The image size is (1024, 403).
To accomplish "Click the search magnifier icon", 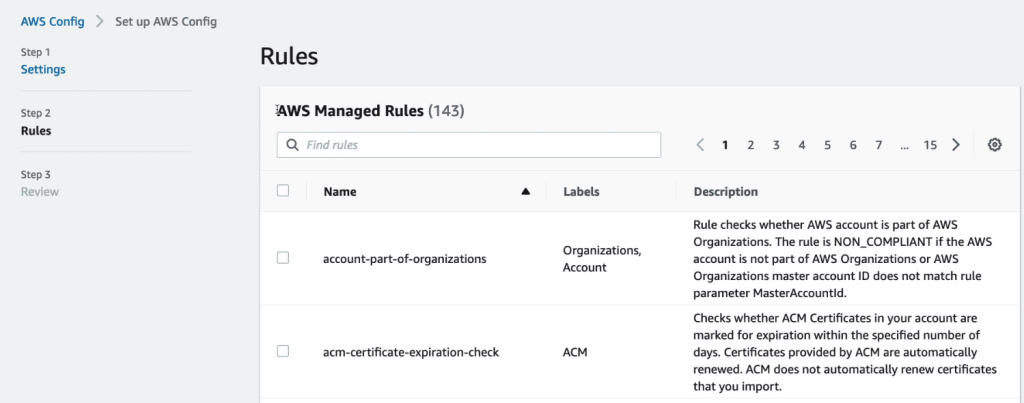I will coord(293,145).
